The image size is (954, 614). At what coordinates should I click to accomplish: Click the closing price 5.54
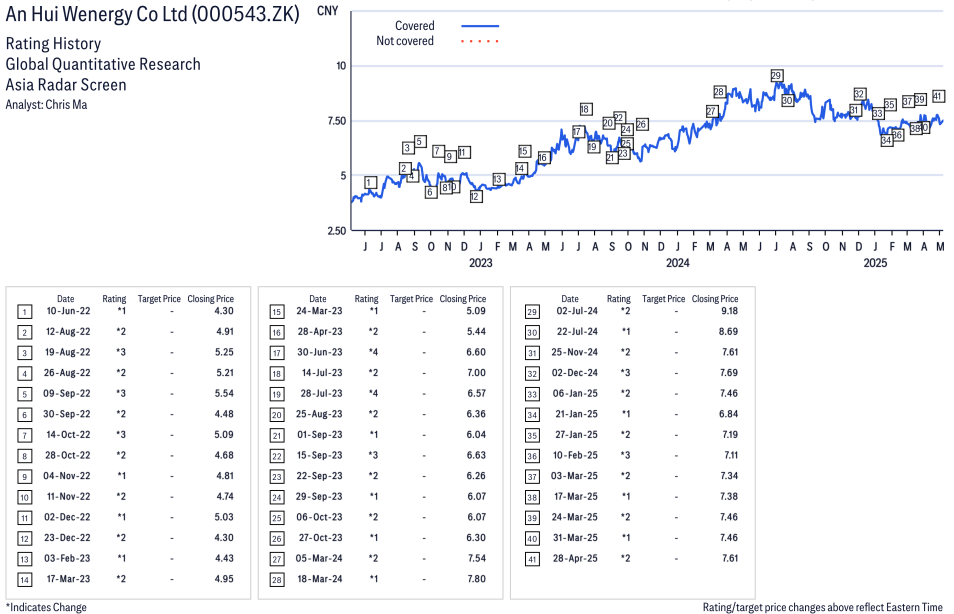[x=224, y=394]
